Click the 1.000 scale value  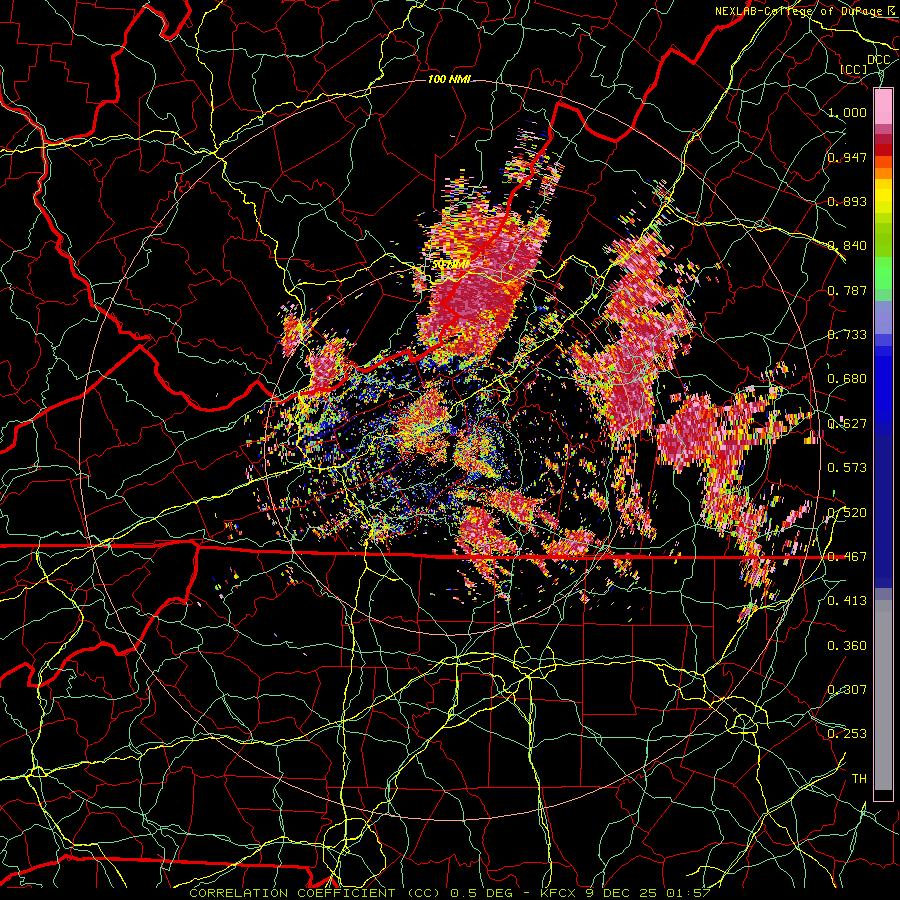point(847,112)
